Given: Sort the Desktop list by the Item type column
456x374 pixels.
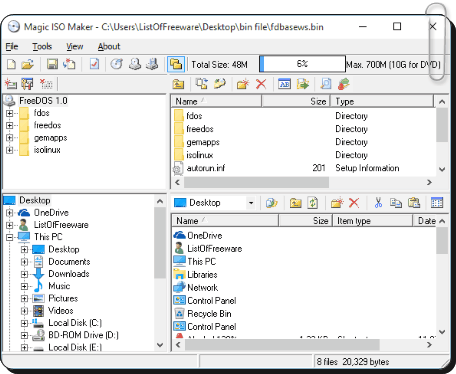Looking at the screenshot, I should 372,221.
